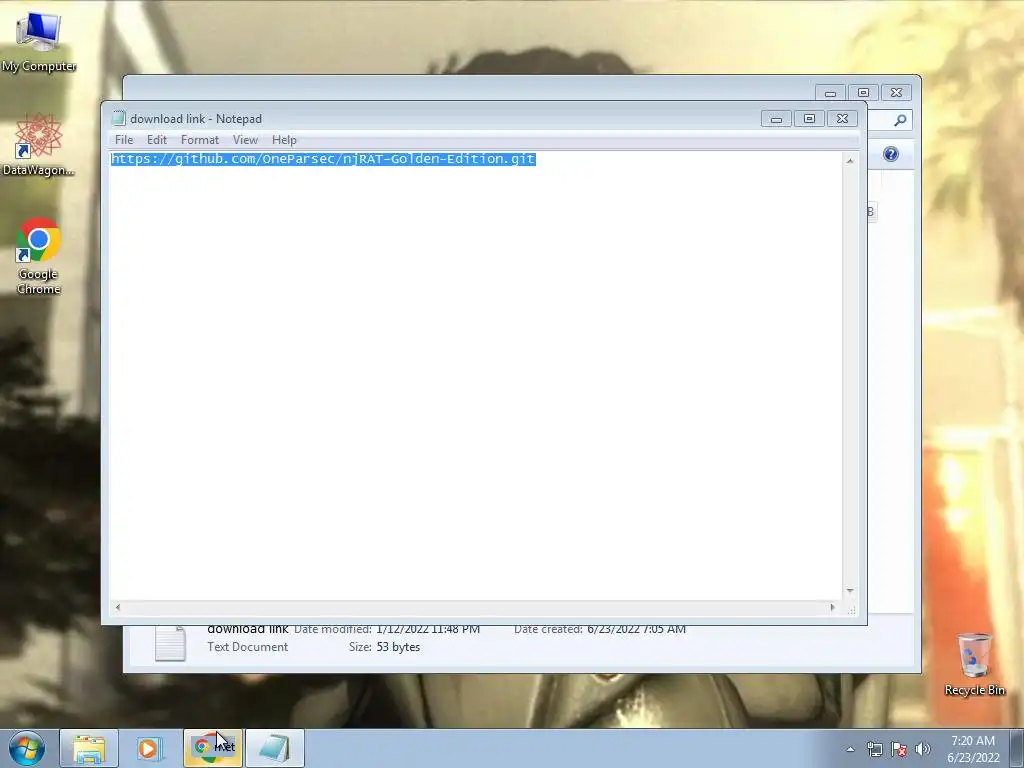
Task: Click the Notepad text editing area
Action: click(475, 376)
